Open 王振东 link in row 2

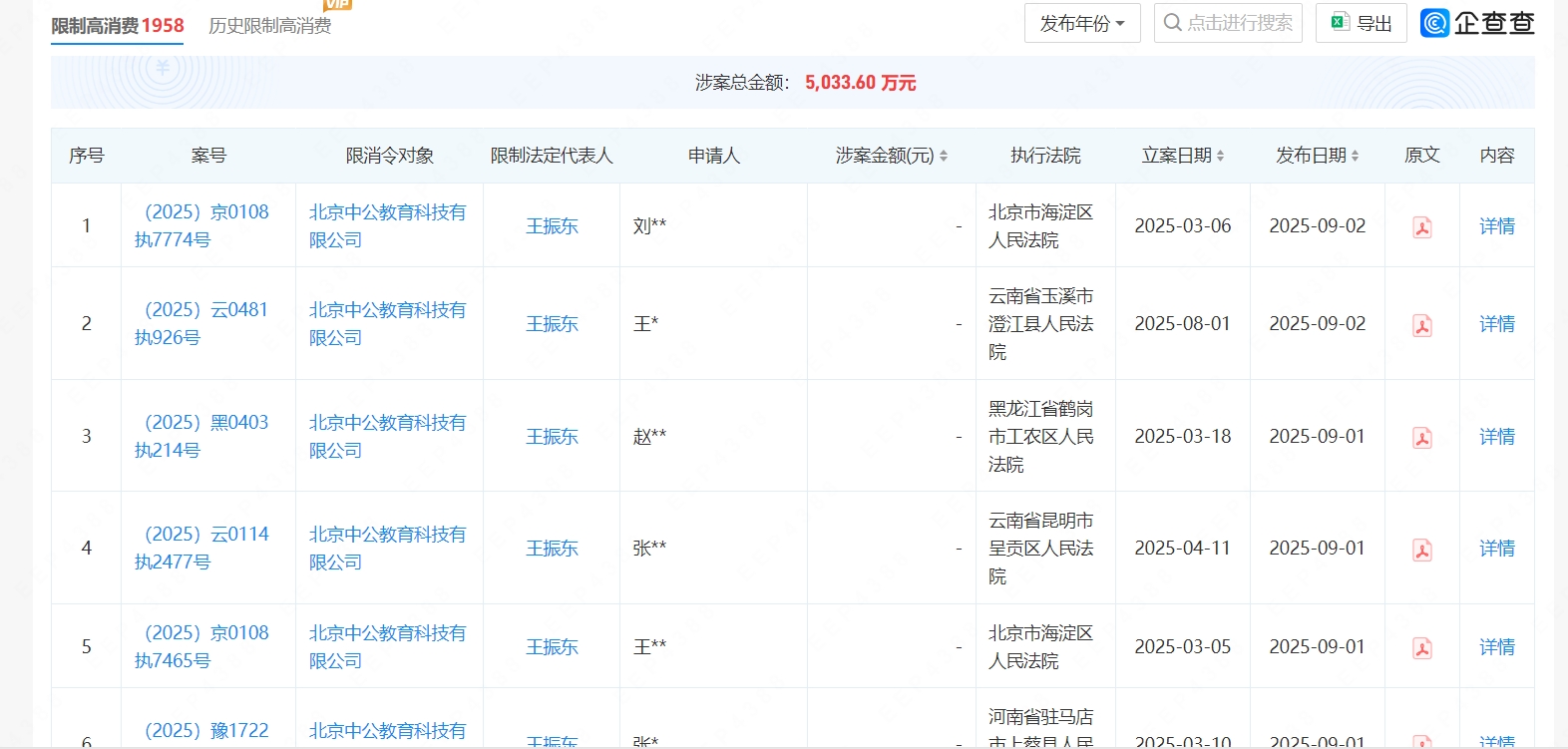[552, 324]
